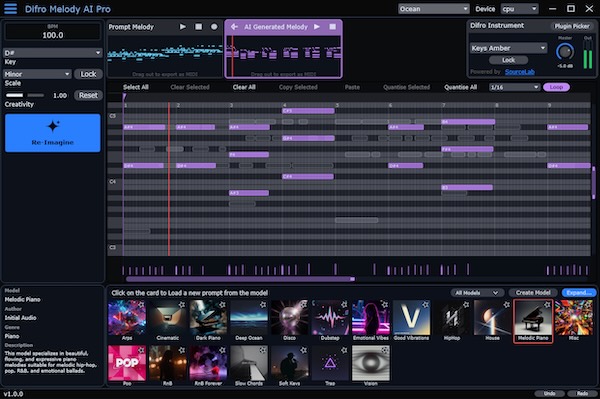Screen dimensions: 600x399
Task: Load the Emotional Vibes model card
Action: [x=370, y=320]
